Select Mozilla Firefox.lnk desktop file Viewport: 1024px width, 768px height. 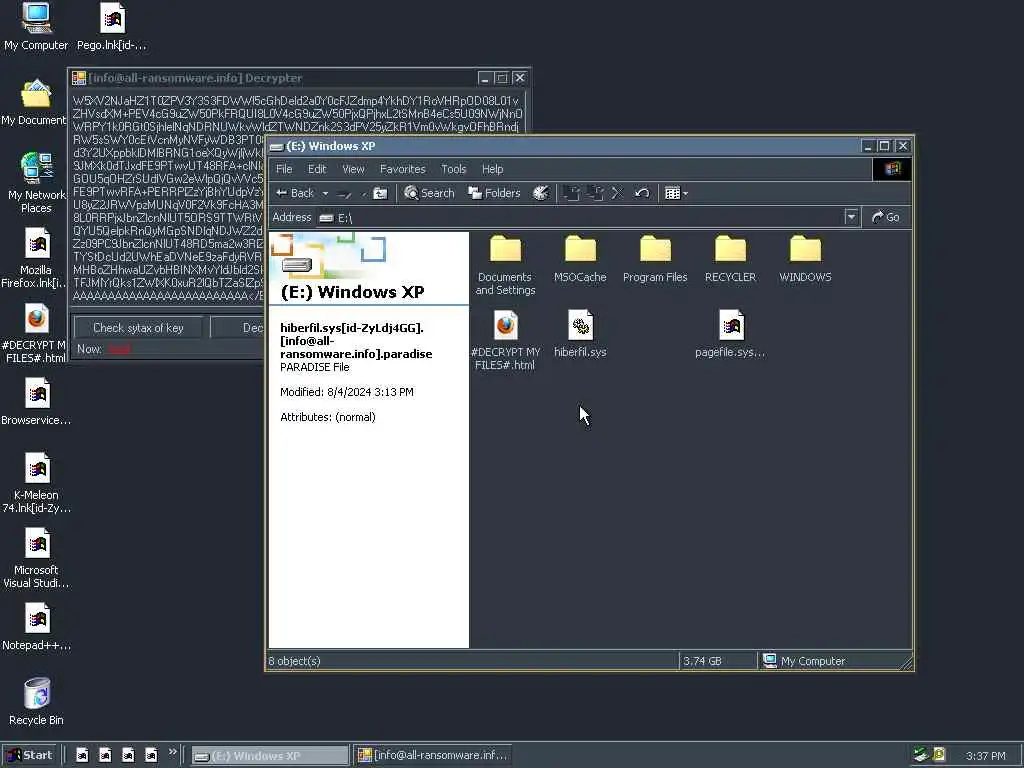pos(34,258)
